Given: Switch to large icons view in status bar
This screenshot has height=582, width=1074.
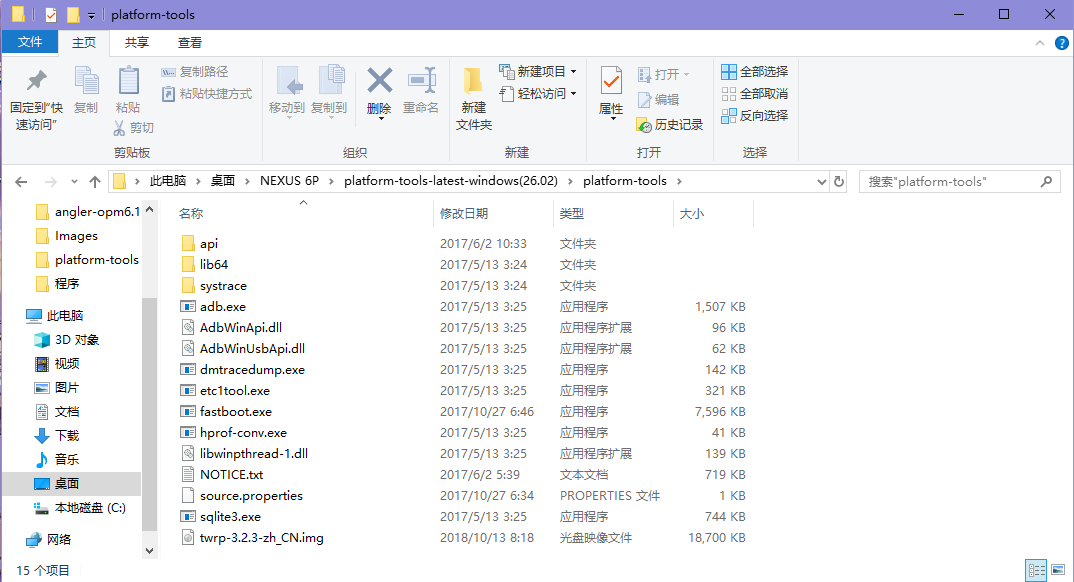Looking at the screenshot, I should coord(1058,570).
